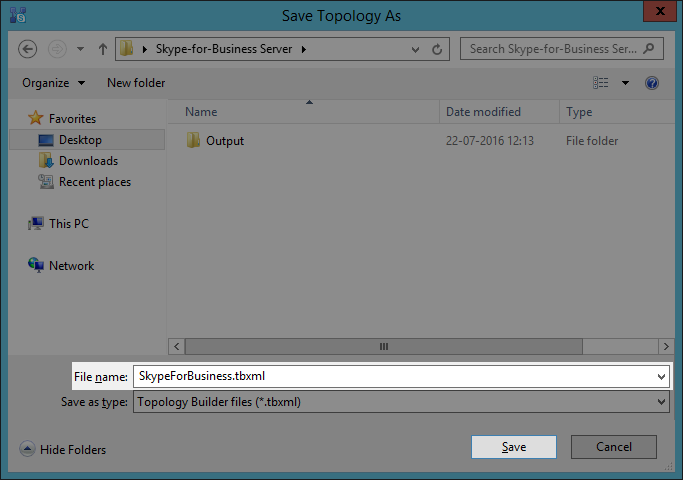Click the Forward navigation arrow
The height and width of the screenshot is (480, 683).
click(x=57, y=49)
